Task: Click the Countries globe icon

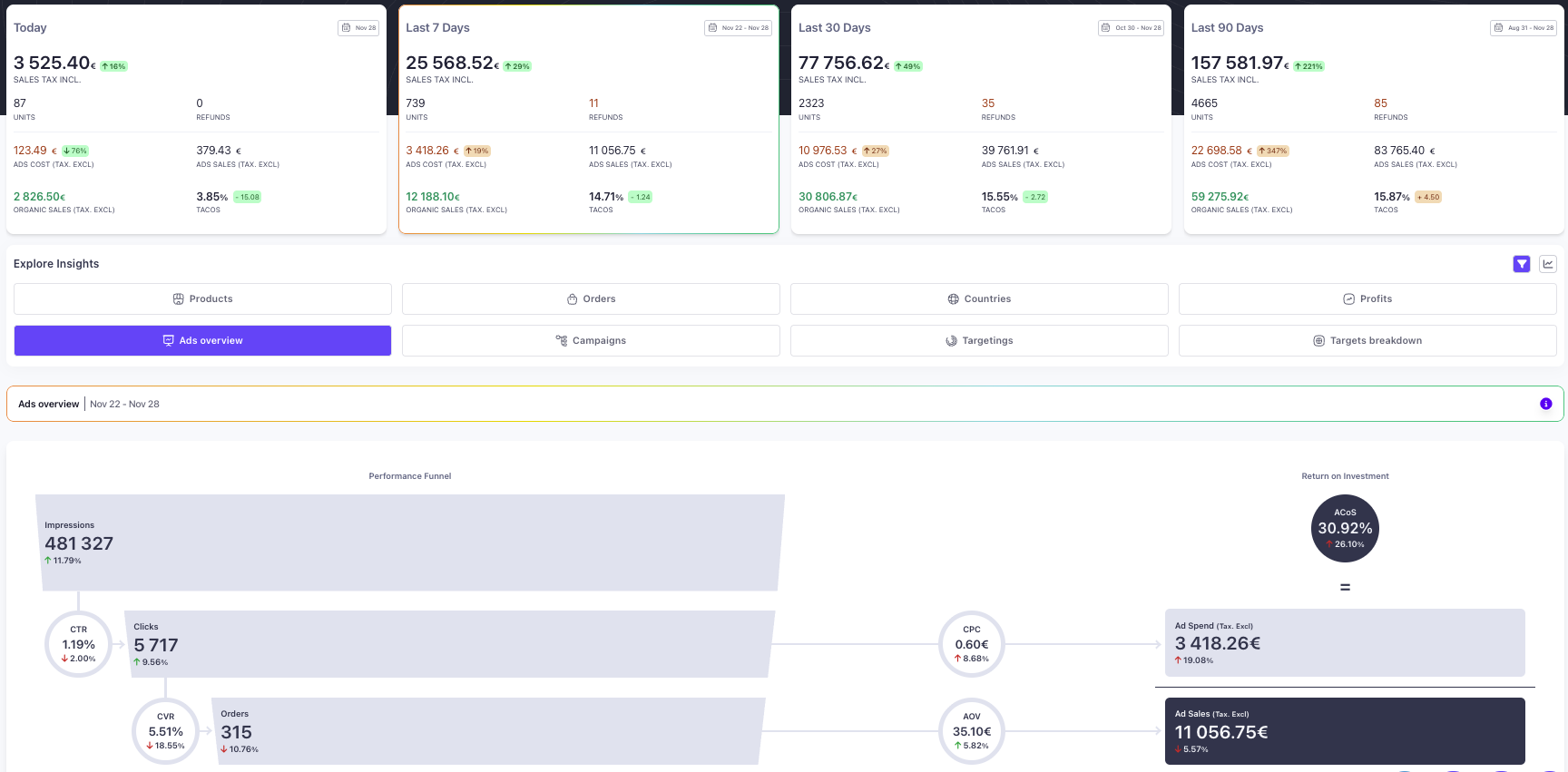Action: coord(954,299)
